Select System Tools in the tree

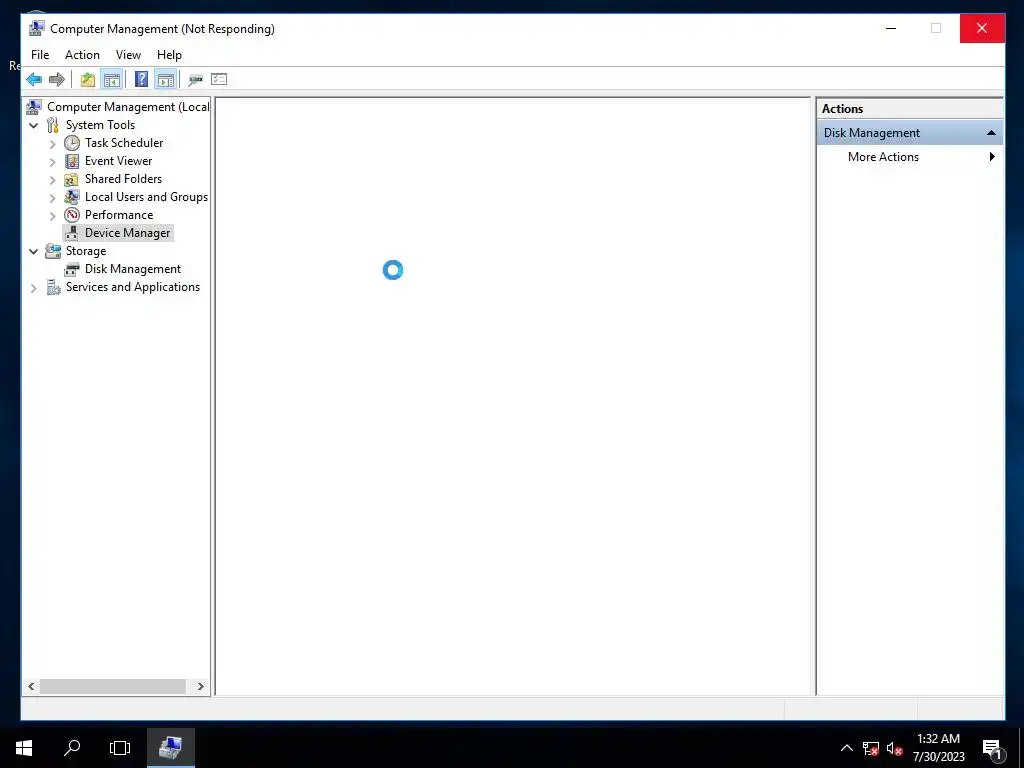[x=100, y=125]
